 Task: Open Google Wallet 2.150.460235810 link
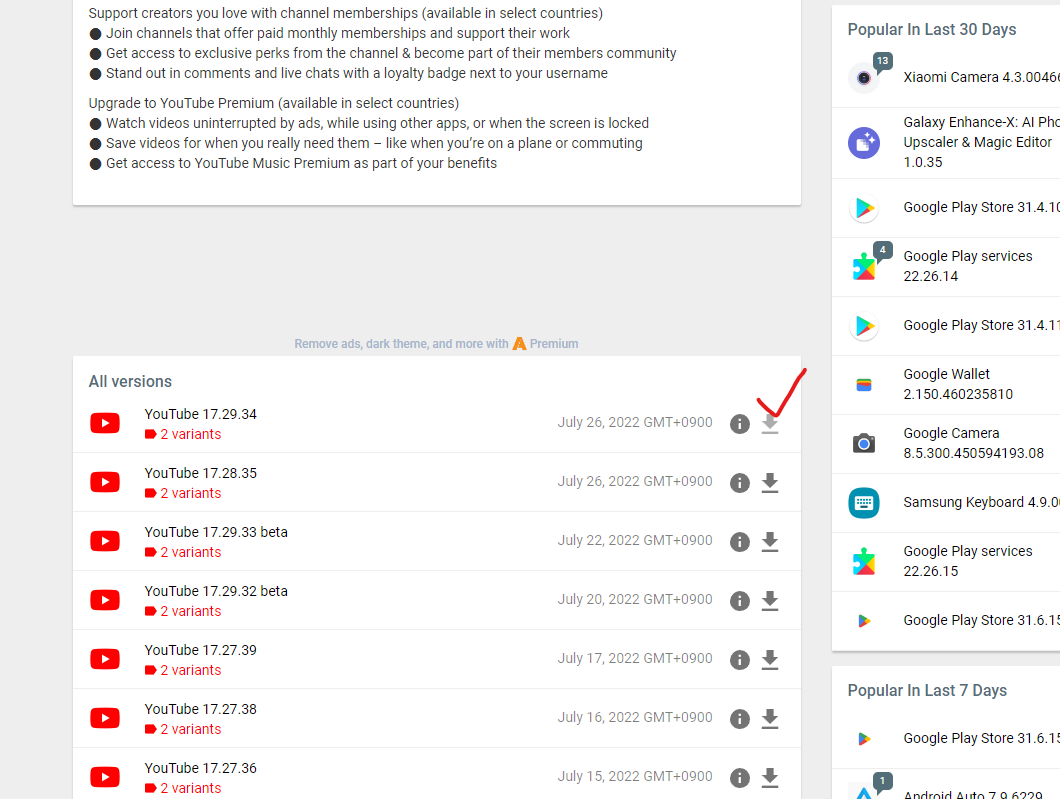coord(958,384)
